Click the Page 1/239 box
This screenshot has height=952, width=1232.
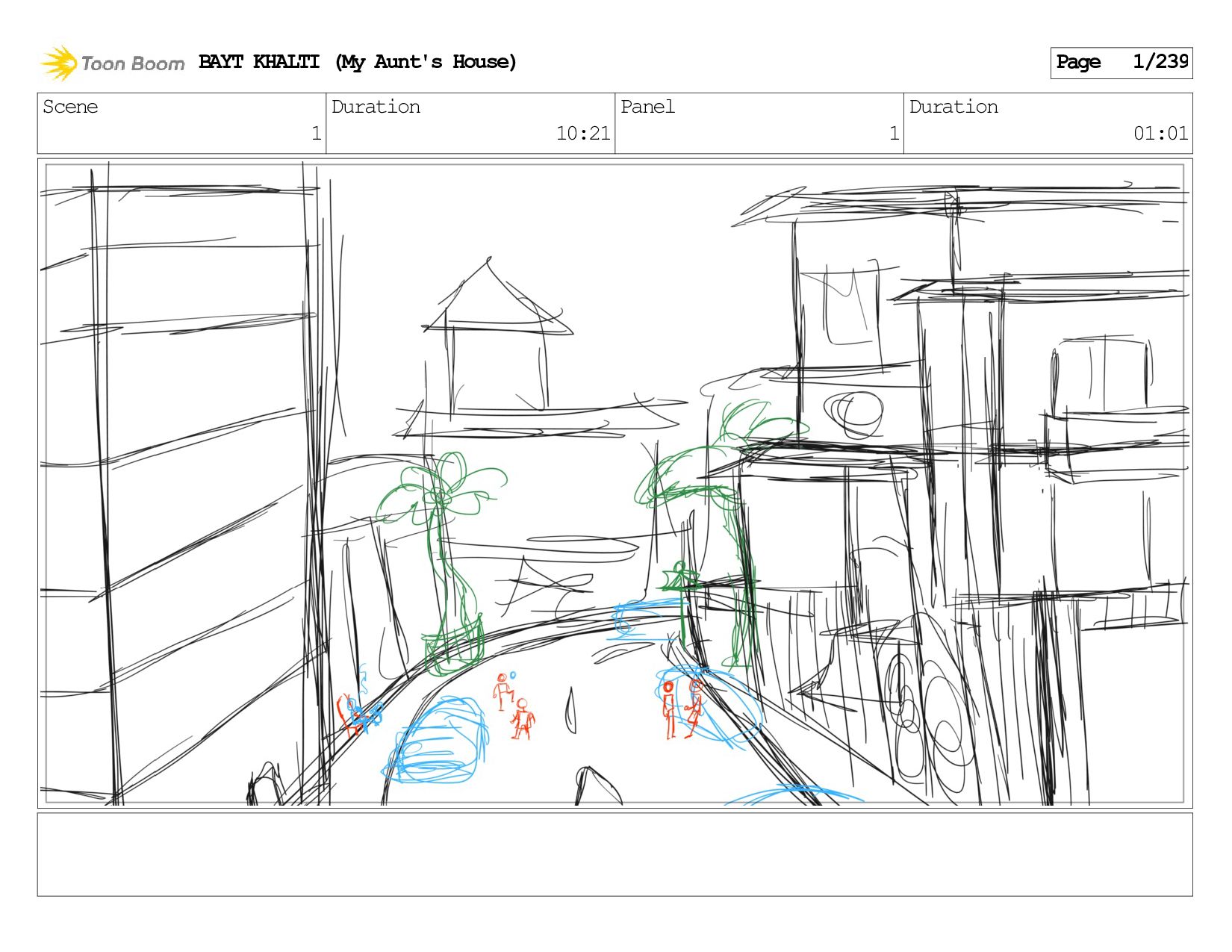(1121, 63)
